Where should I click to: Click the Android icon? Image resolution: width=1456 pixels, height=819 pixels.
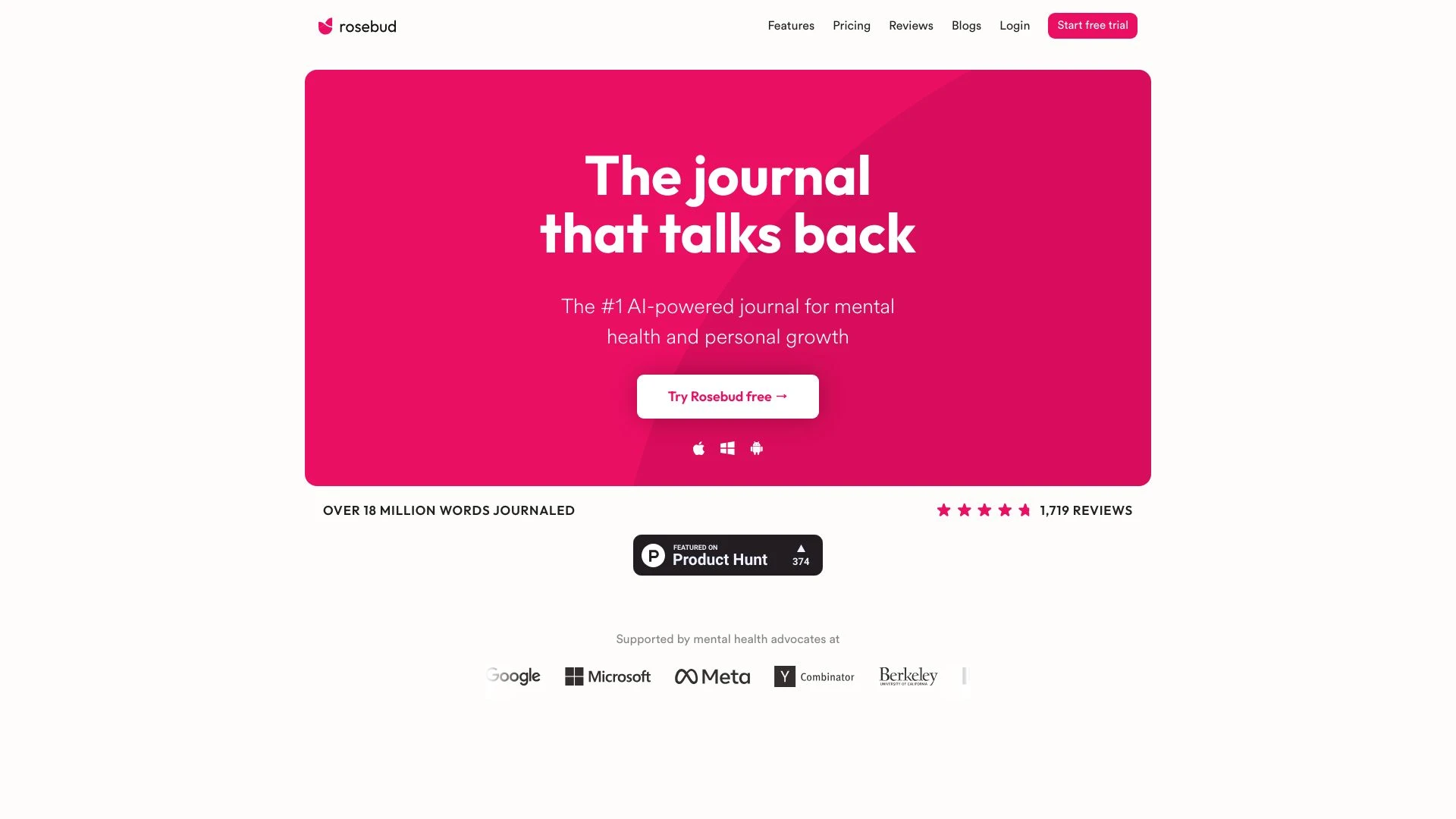pyautogui.click(x=757, y=448)
